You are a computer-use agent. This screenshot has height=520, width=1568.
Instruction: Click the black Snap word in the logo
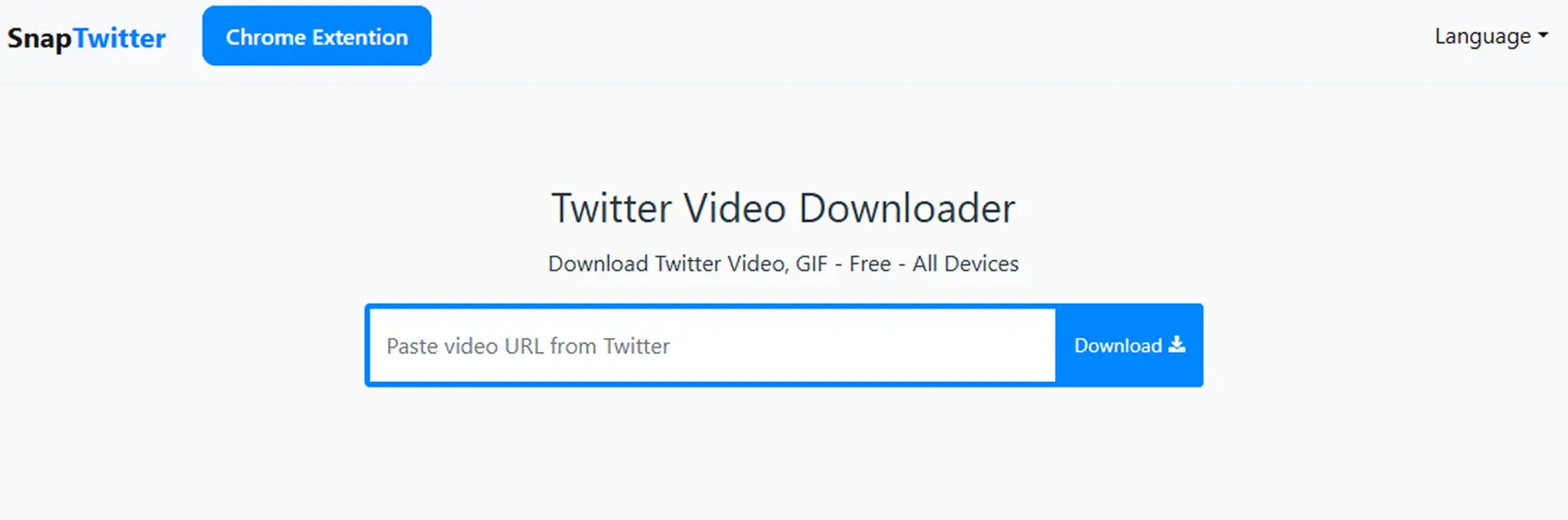coord(40,39)
